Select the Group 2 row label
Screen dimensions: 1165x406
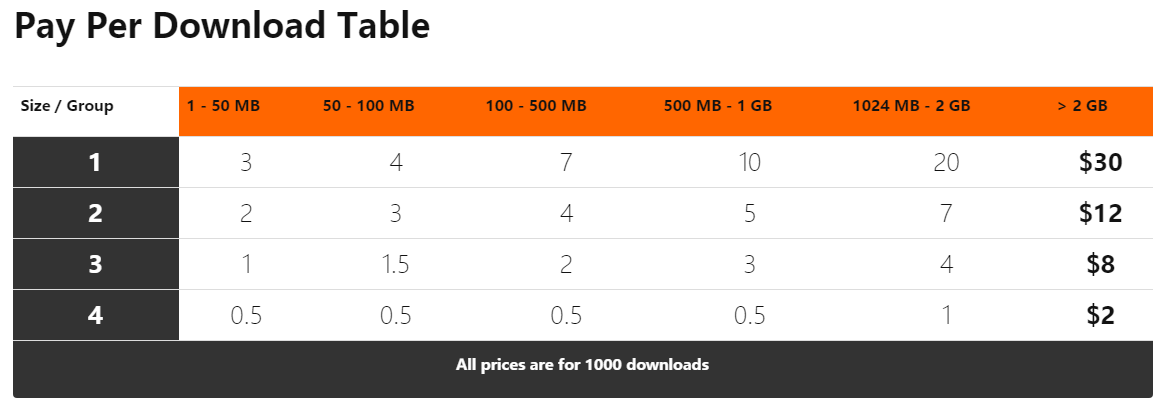pos(96,213)
